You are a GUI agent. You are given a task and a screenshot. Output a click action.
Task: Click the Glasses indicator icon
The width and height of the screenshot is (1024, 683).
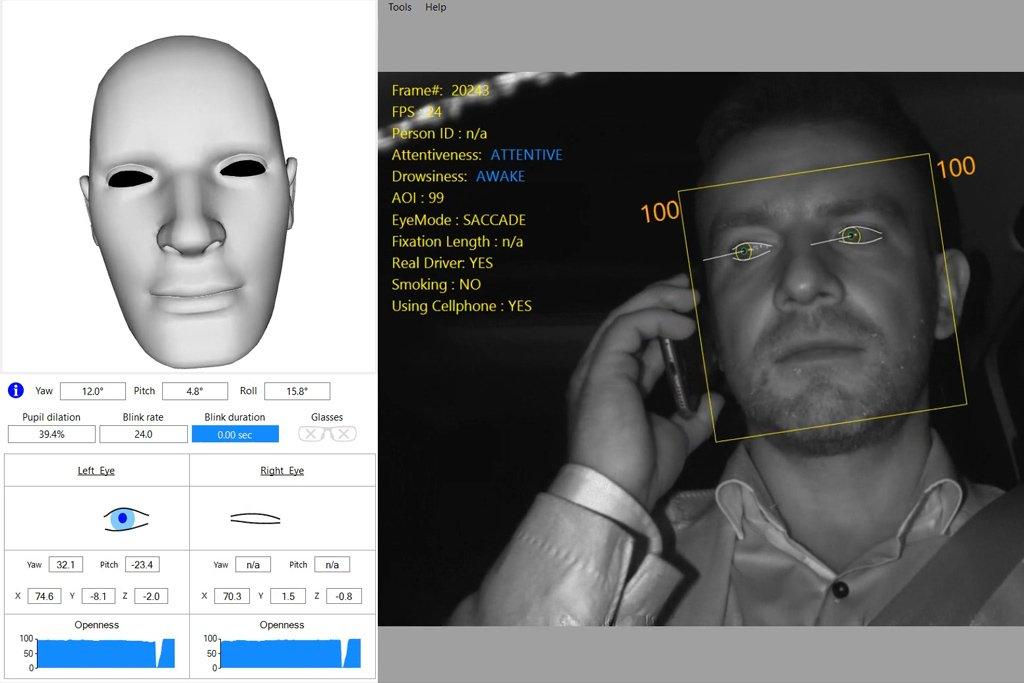coord(327,434)
